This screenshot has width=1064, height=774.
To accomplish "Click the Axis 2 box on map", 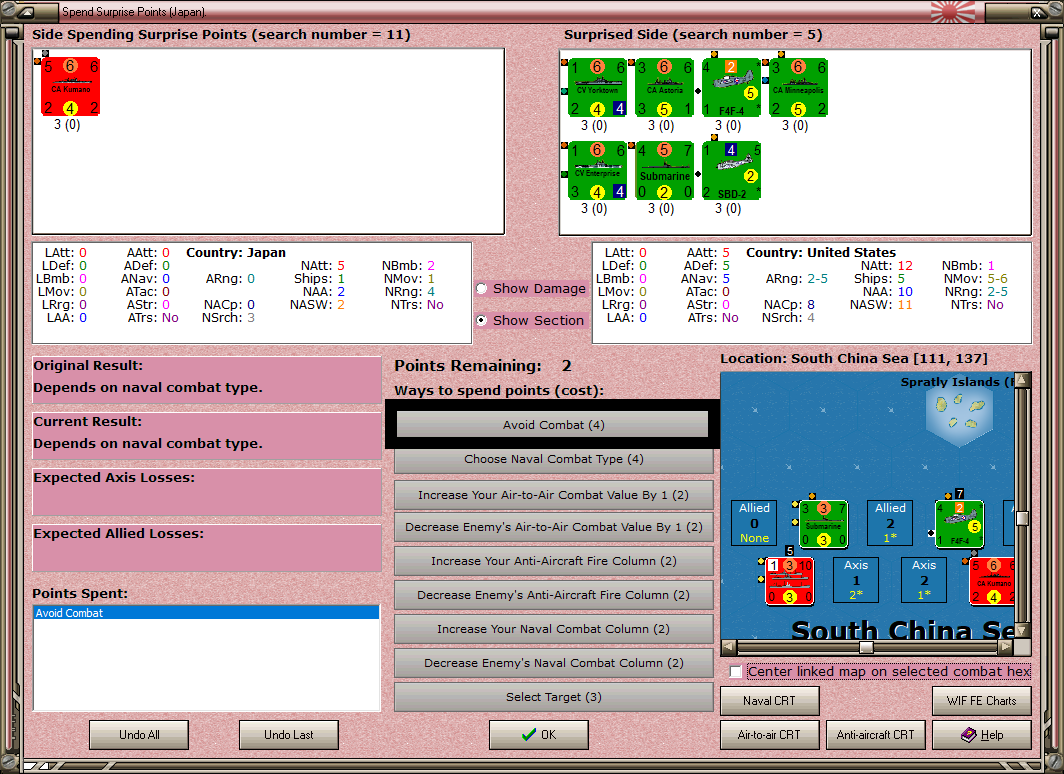I will tap(924, 580).
